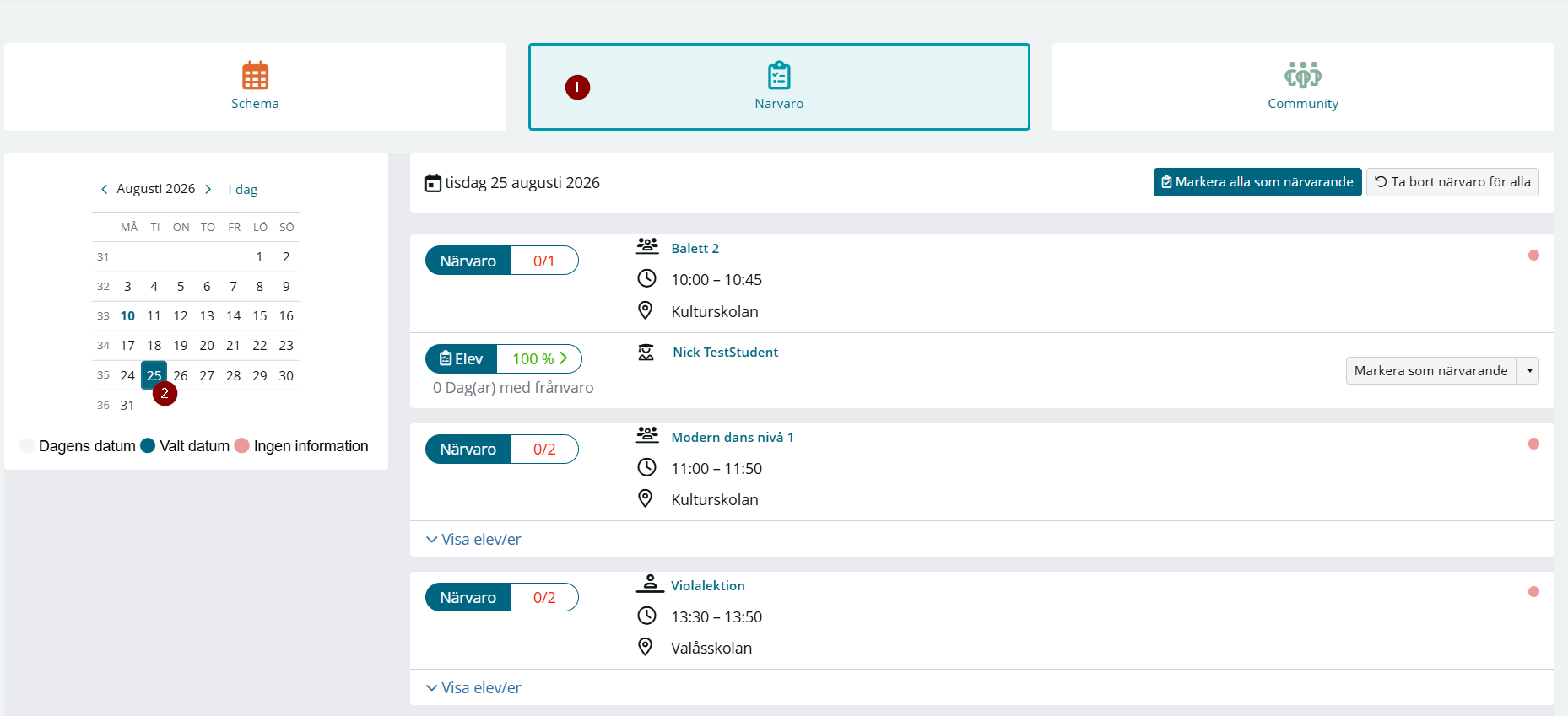The width and height of the screenshot is (1568, 716).
Task: Click Ta bort närvaro för alla
Action: pyautogui.click(x=1452, y=182)
